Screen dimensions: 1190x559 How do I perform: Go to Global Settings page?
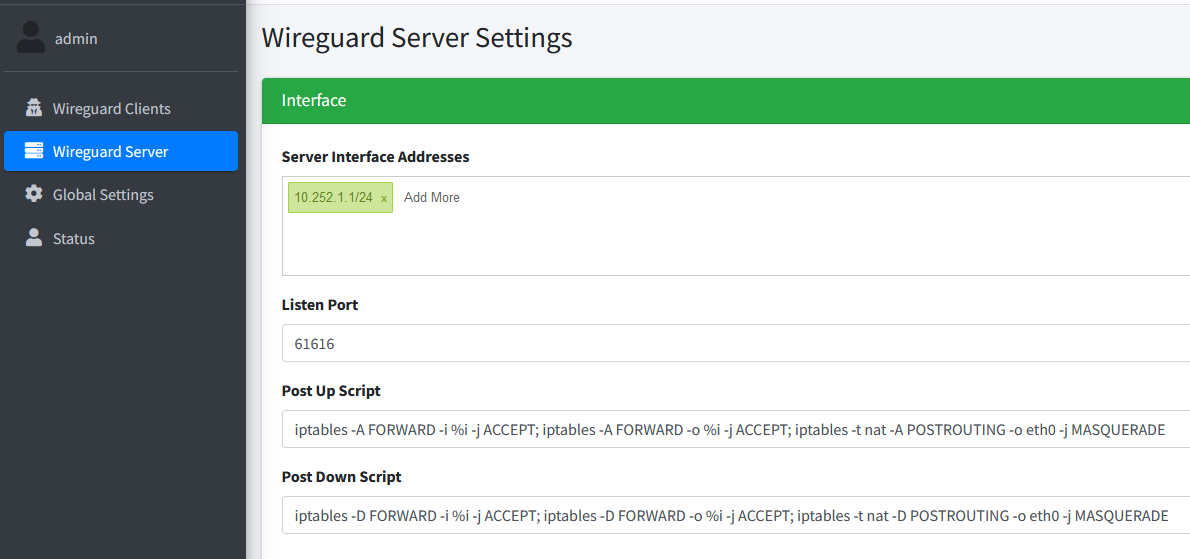click(x=121, y=194)
